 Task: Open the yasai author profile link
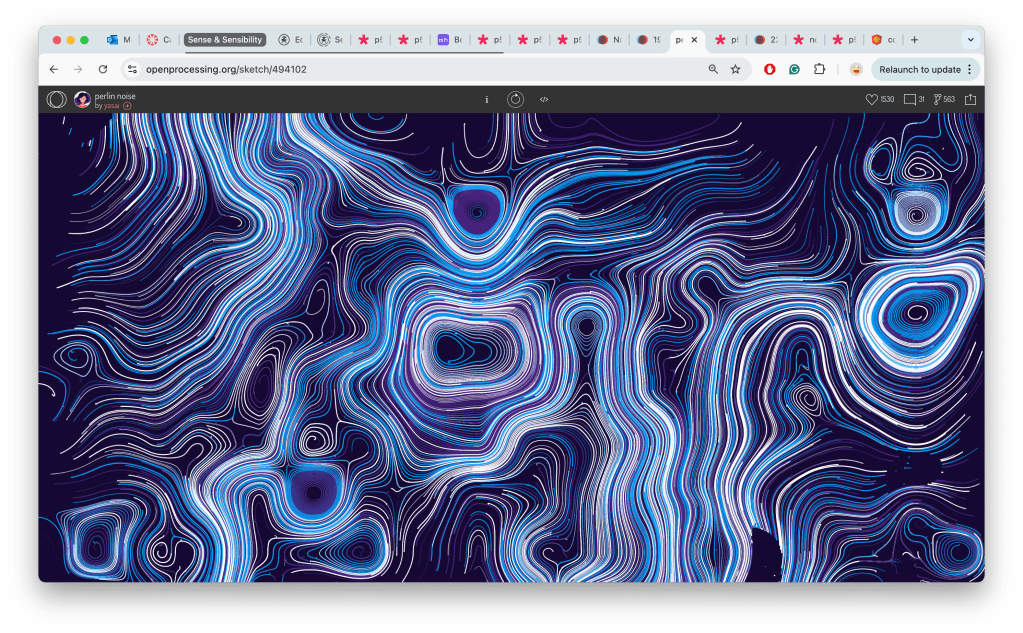112,105
